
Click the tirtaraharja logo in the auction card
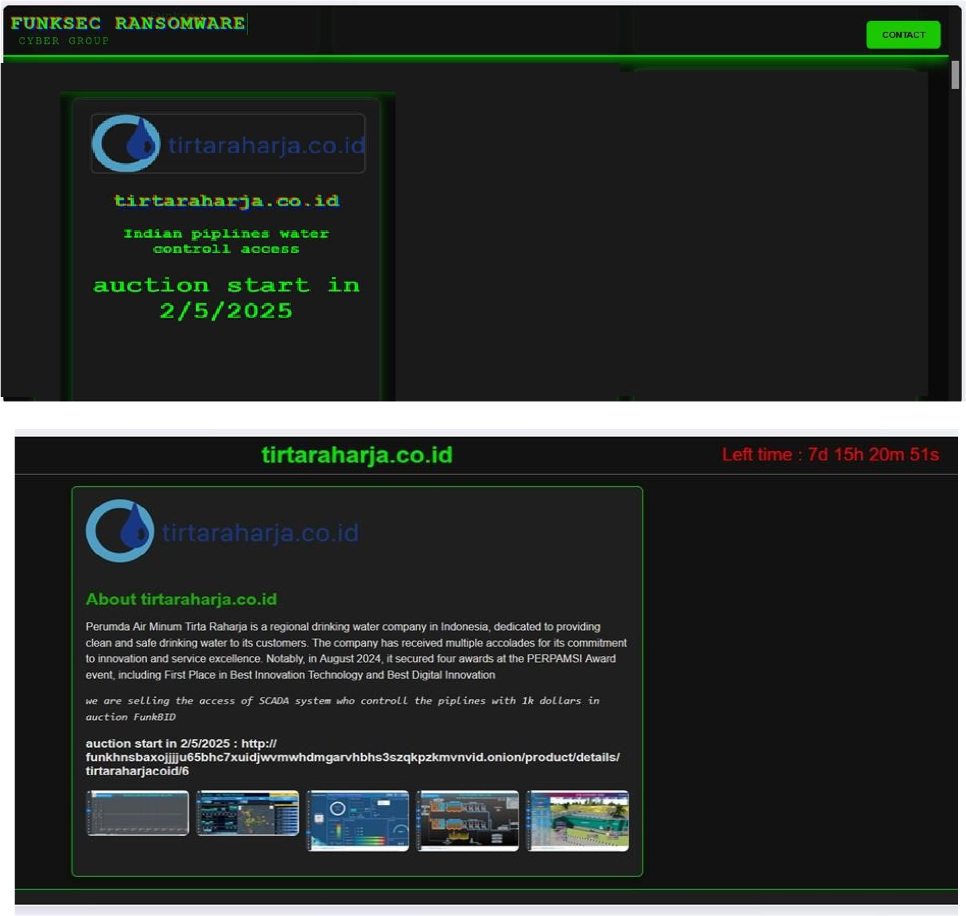pos(228,144)
